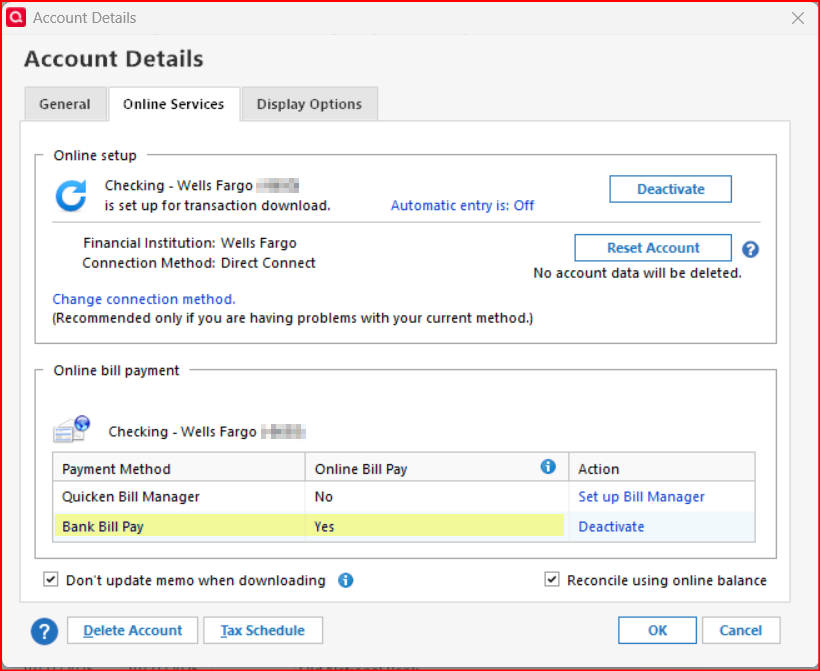
Task: Select the highlighted Bank Bill Pay row
Action: click(404, 526)
